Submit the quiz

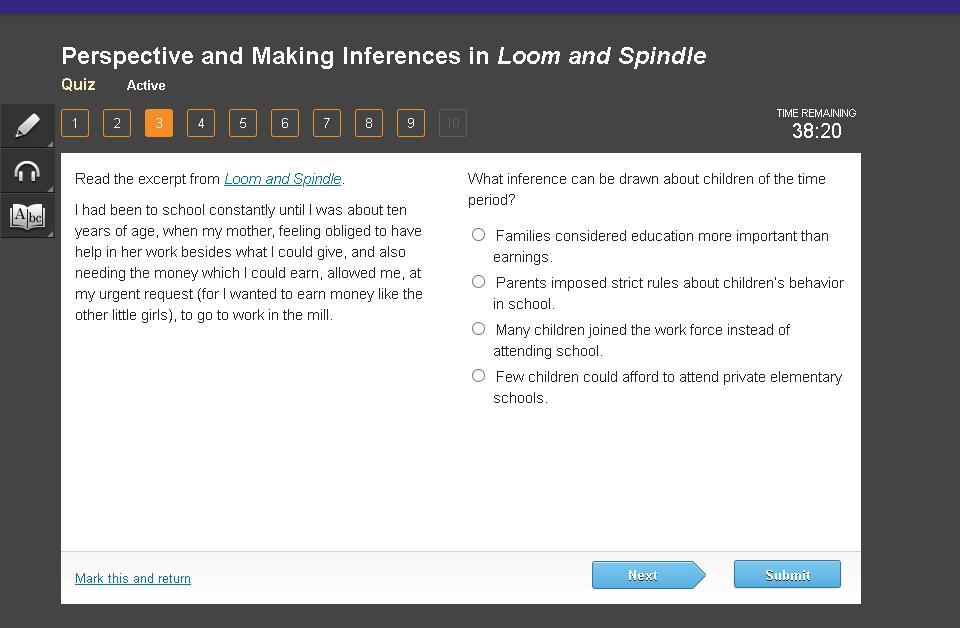[787, 575]
